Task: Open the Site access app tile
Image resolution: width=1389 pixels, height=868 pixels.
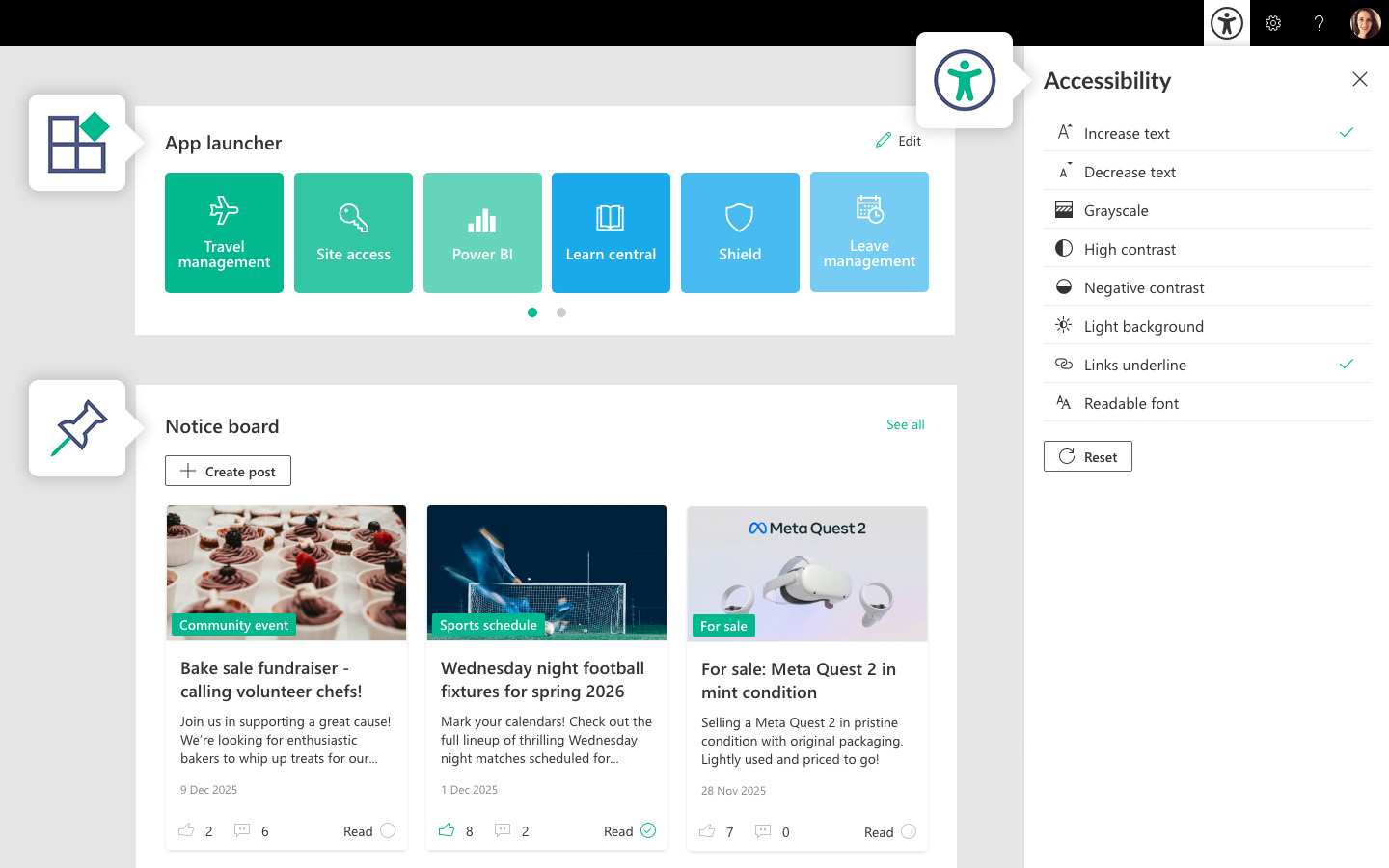Action: pos(353,232)
